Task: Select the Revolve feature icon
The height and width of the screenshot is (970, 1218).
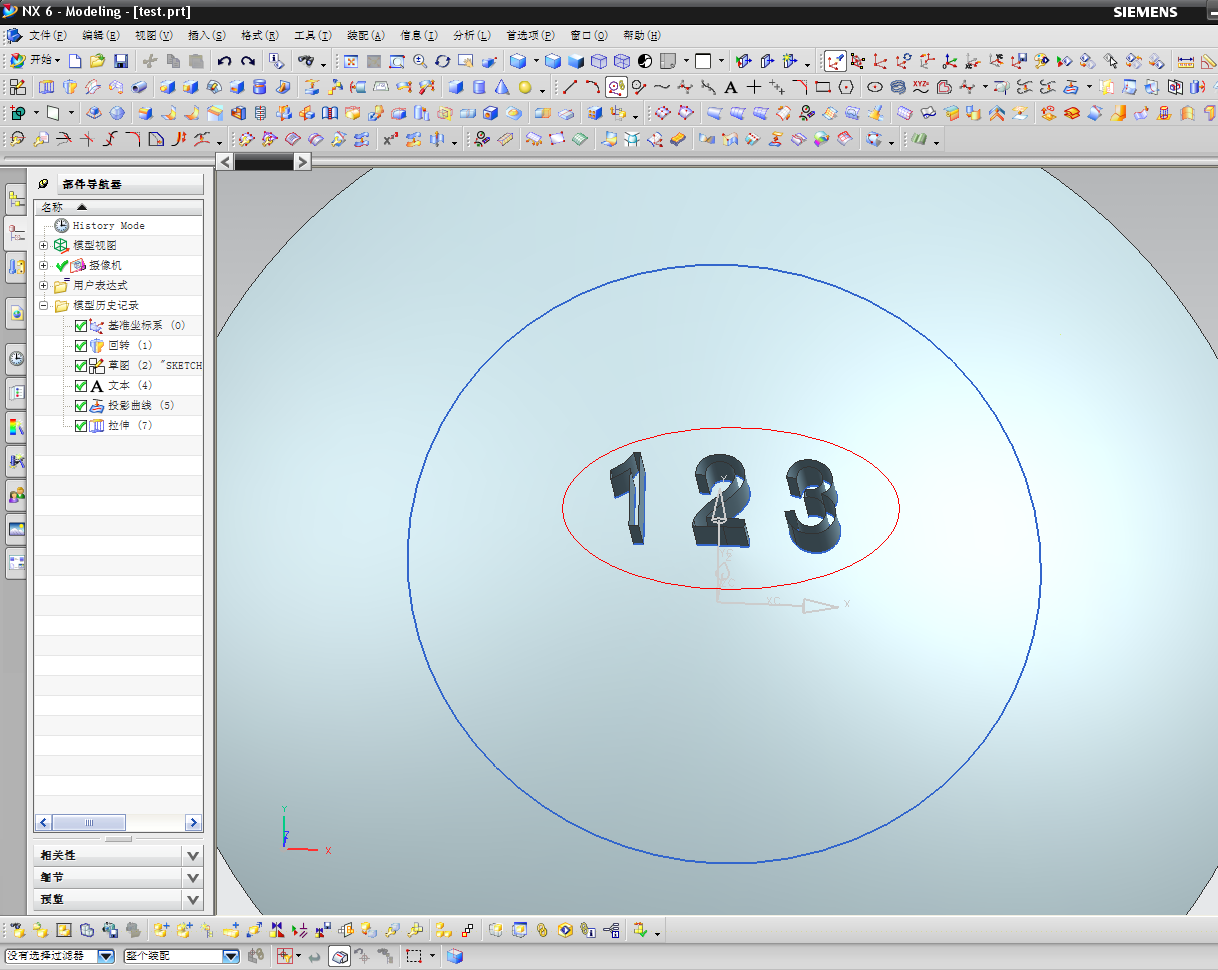Action: (70, 87)
